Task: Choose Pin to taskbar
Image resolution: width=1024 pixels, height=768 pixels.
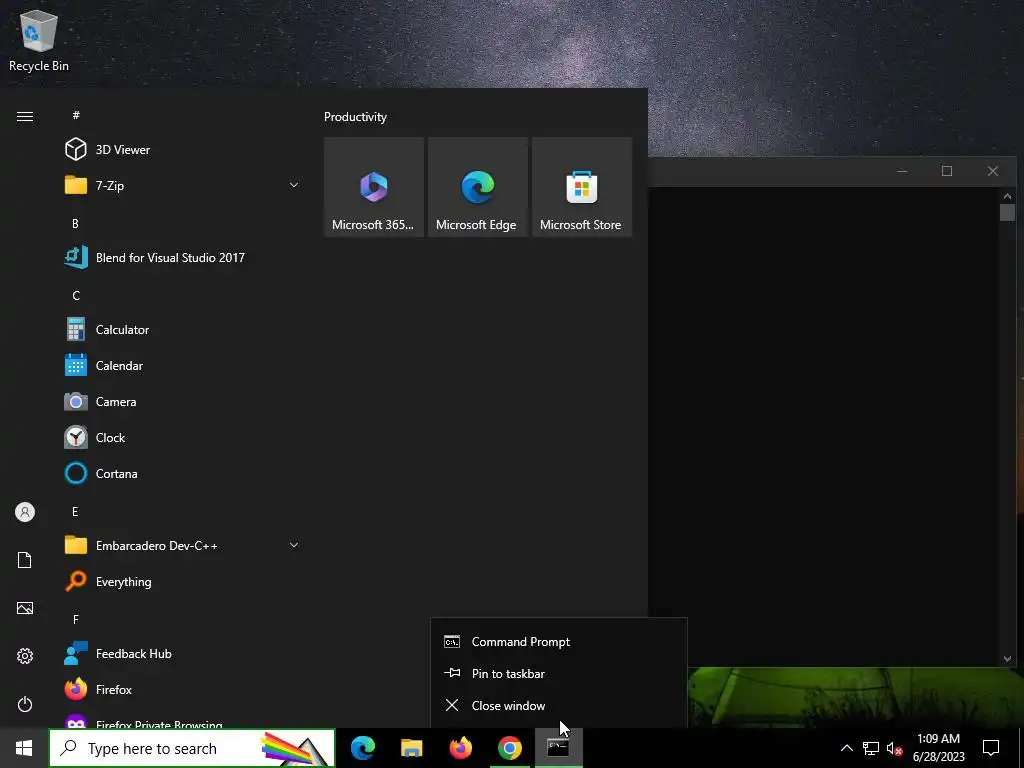Action: pyautogui.click(x=559, y=673)
